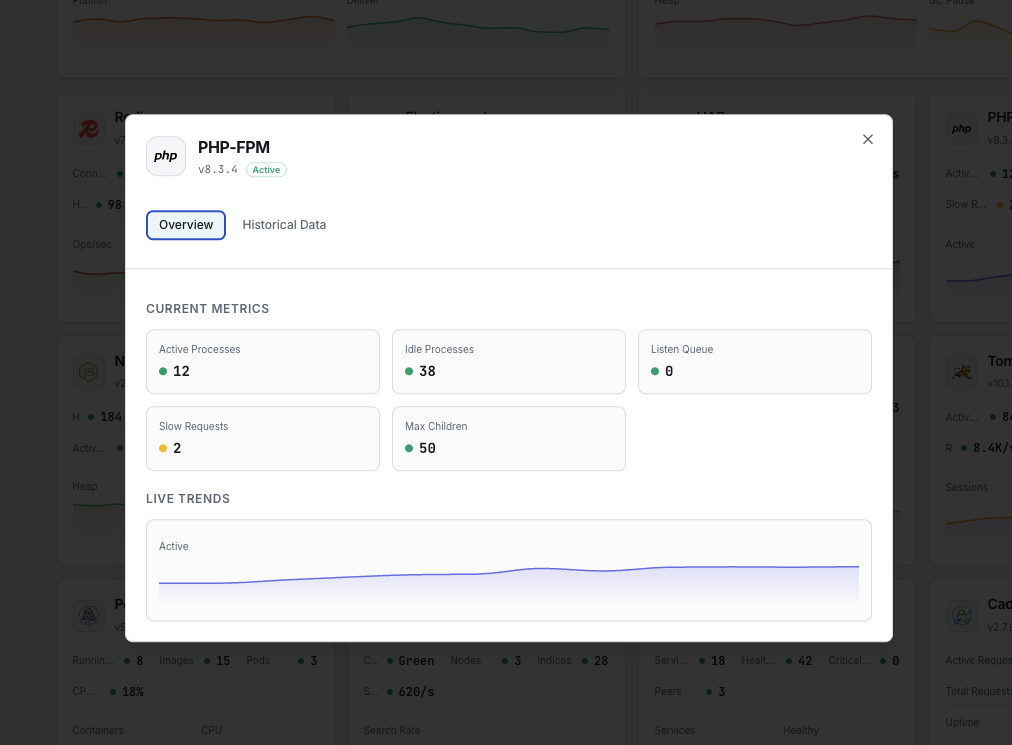Switch to the Historical Data tab
The image size is (1012, 745).
pos(284,224)
